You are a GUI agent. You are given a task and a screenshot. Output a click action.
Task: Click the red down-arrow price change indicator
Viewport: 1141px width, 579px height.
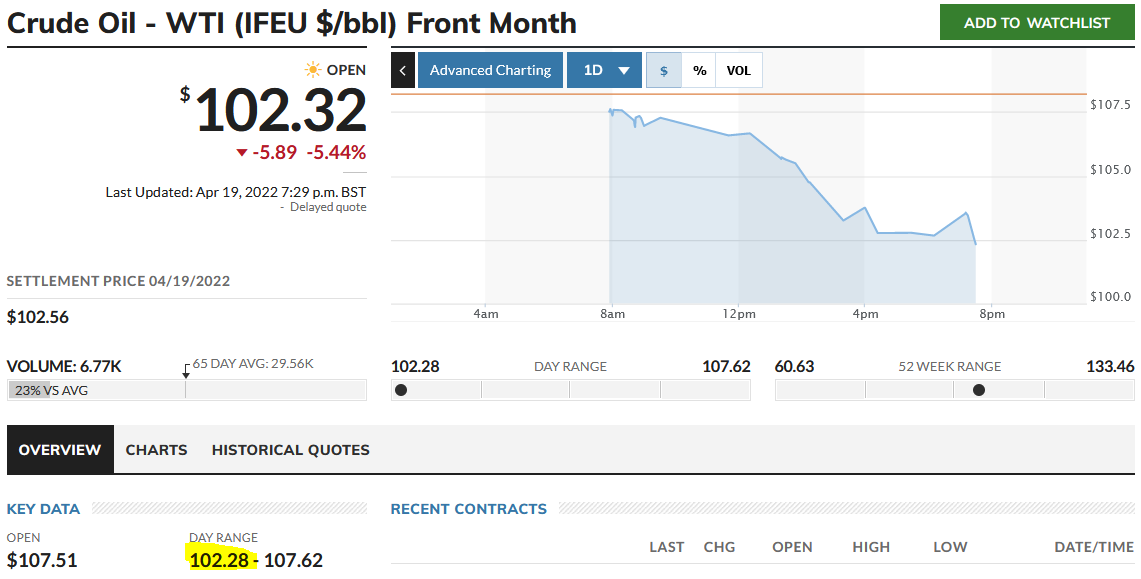pos(241,153)
